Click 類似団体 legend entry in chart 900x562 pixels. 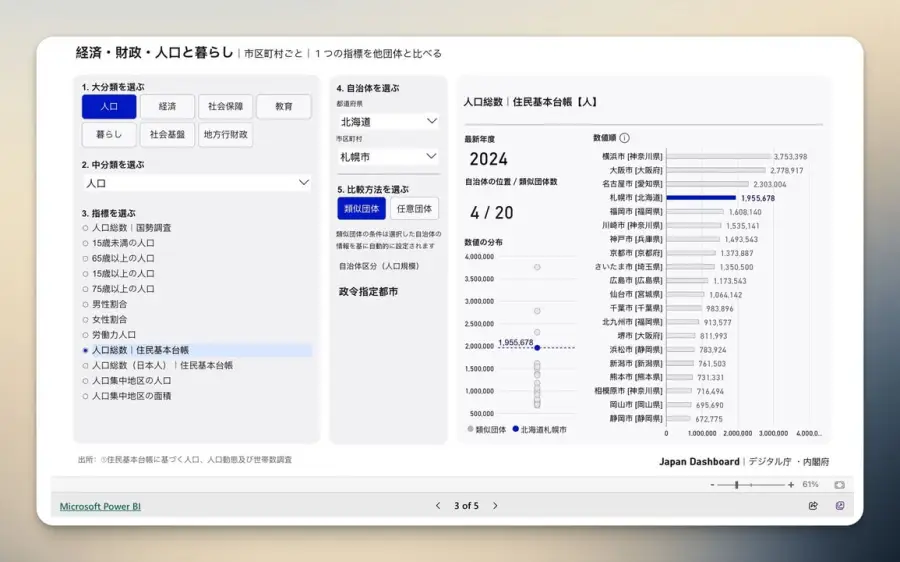pyautogui.click(x=487, y=429)
